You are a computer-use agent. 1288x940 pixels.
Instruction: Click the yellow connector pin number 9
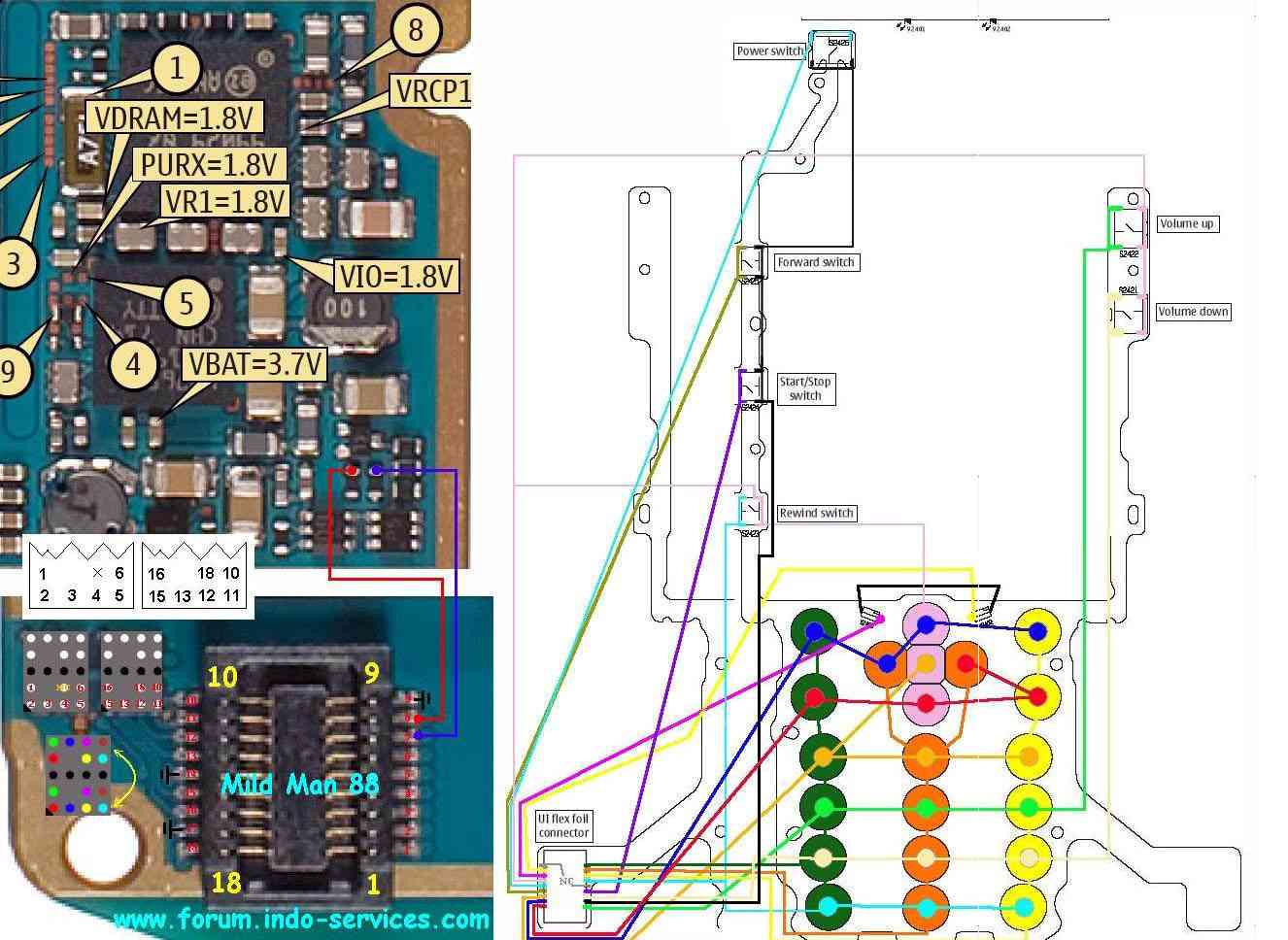[371, 672]
